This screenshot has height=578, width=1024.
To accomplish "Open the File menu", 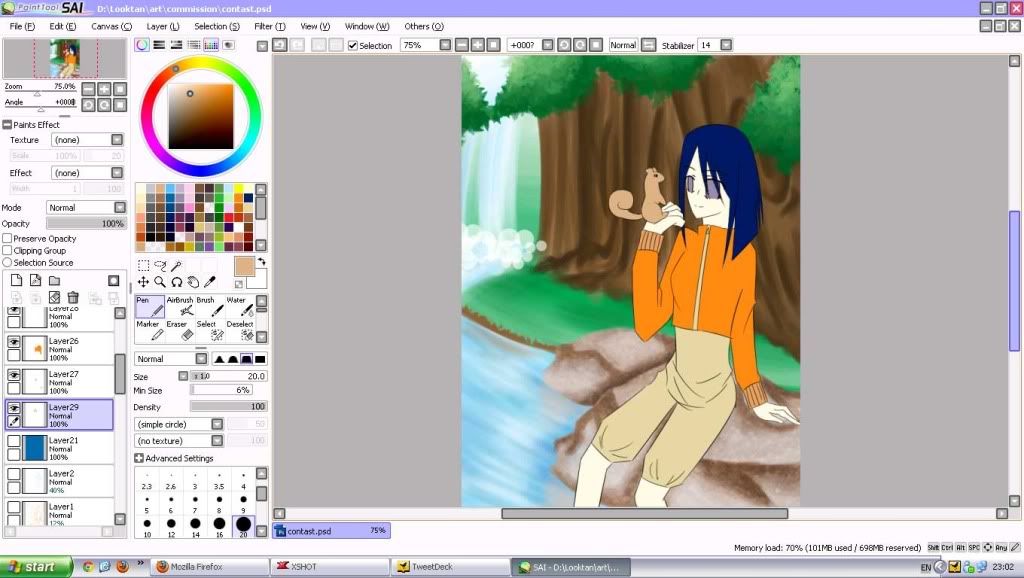I will click(x=22, y=26).
